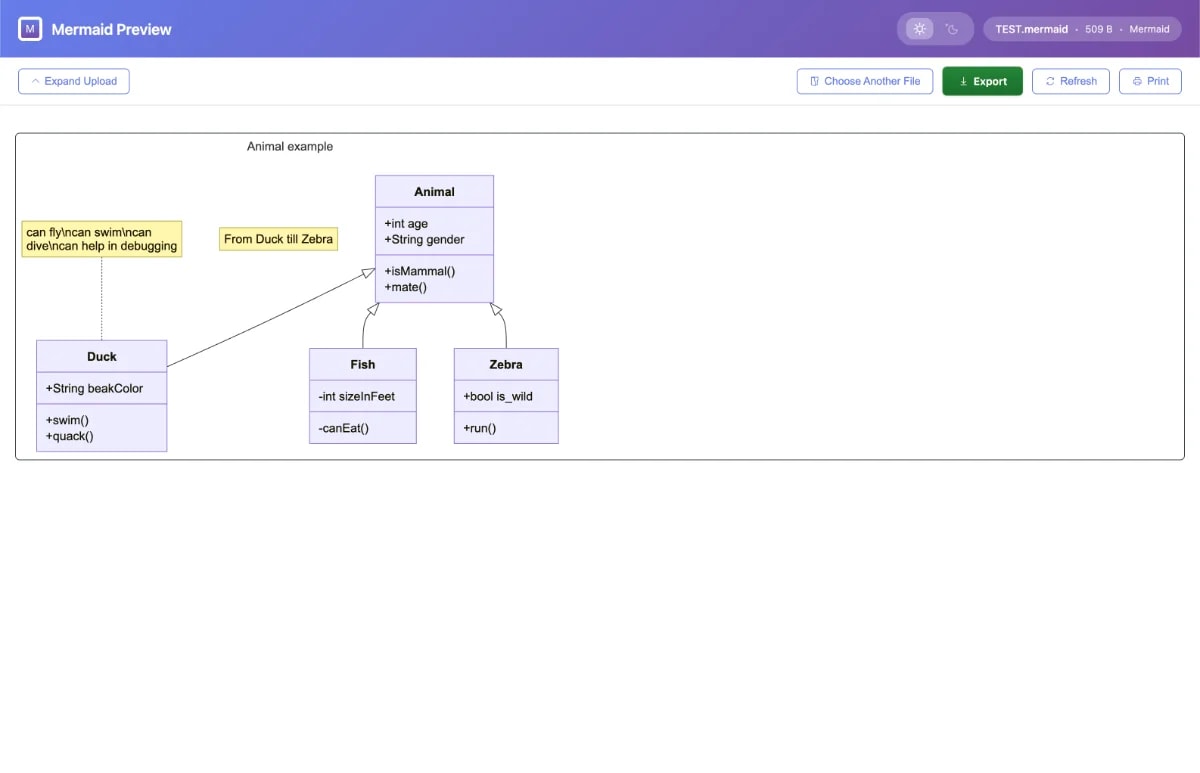The image size is (1200, 773).
Task: Expand the upload panel
Action: (74, 81)
